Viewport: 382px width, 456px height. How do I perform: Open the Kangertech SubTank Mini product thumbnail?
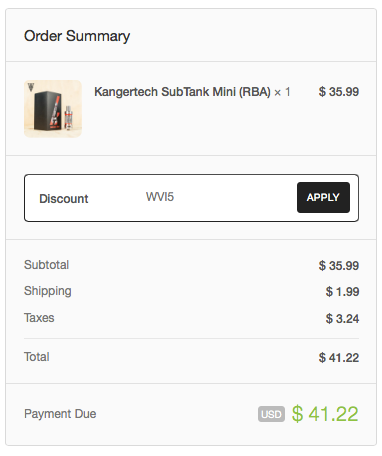click(x=53, y=109)
